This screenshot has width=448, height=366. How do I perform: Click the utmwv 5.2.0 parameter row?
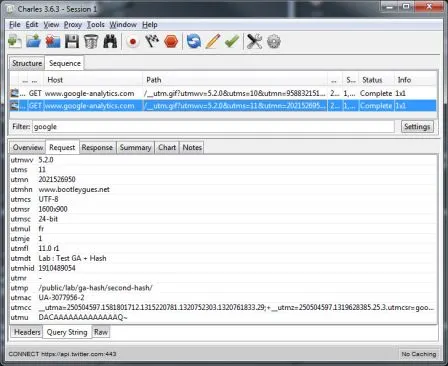coord(223,160)
